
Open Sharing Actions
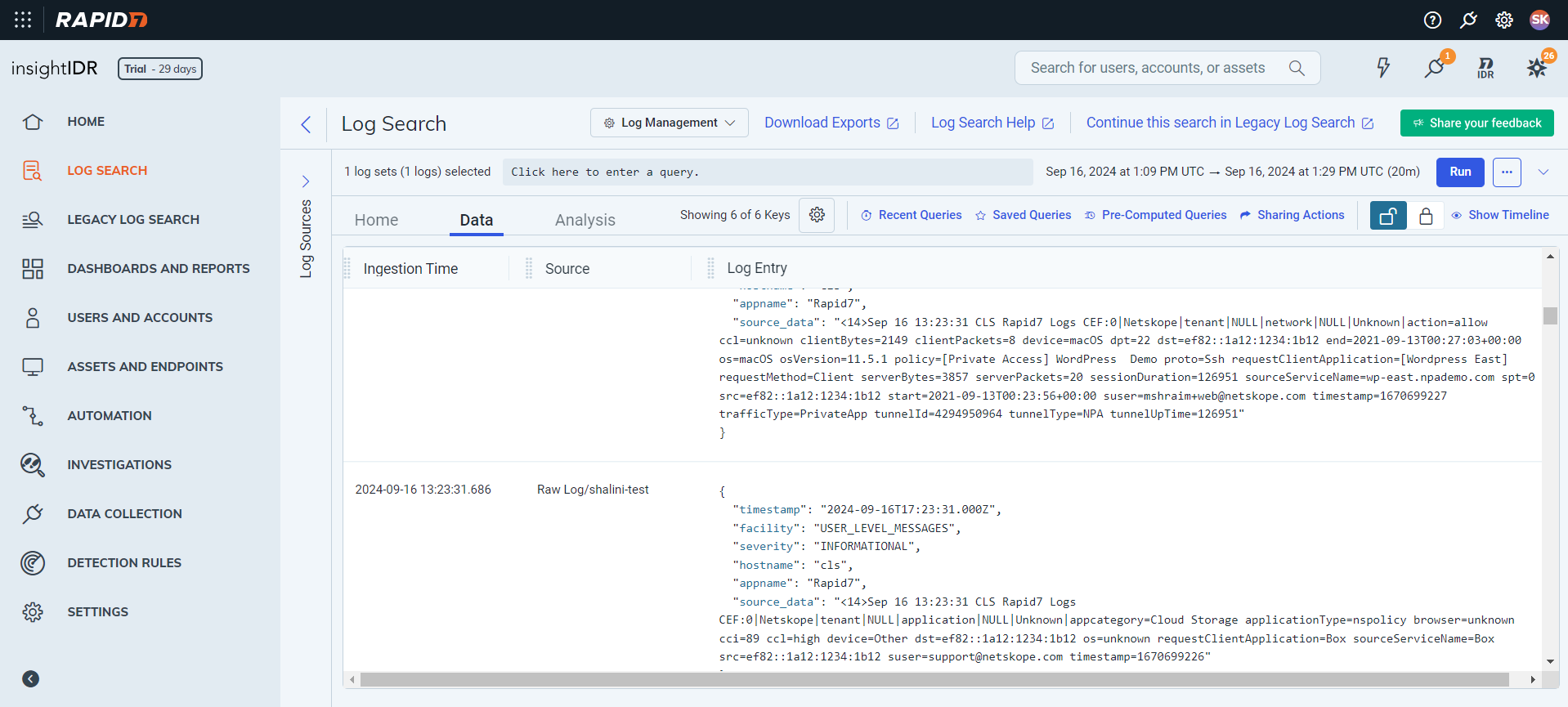pos(1292,215)
